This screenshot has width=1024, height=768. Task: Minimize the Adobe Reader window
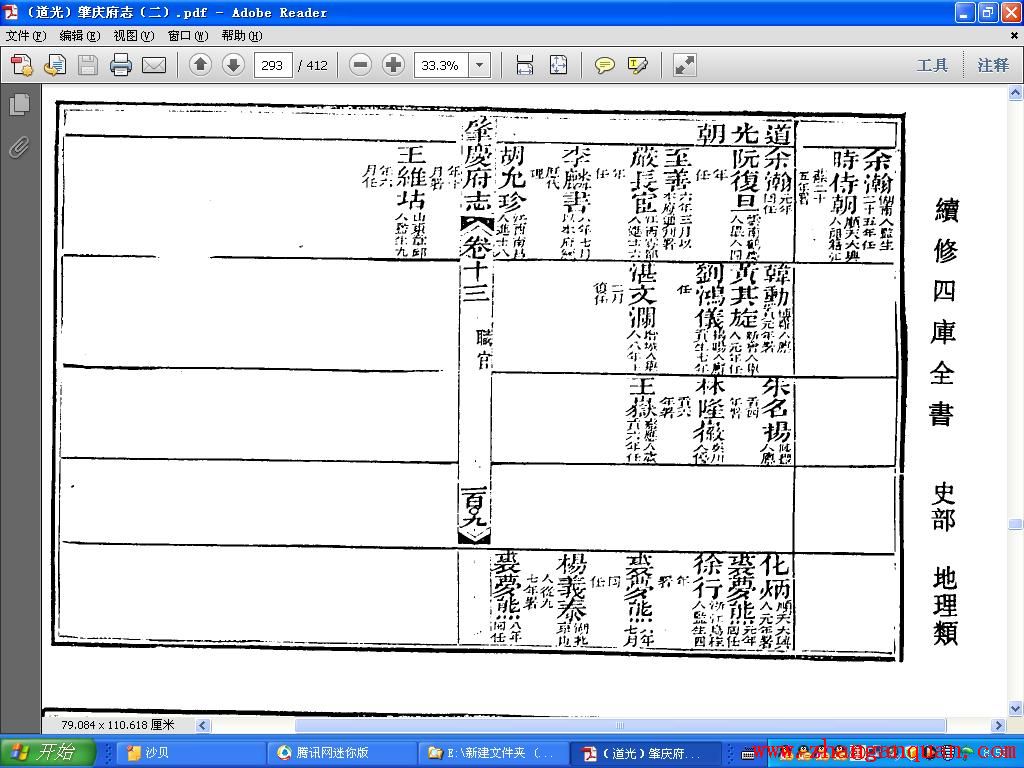966,12
